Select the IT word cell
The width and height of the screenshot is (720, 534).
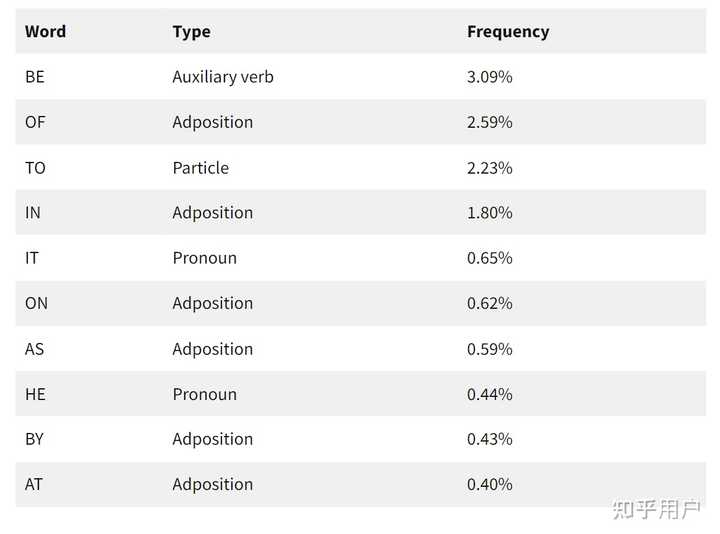32,258
